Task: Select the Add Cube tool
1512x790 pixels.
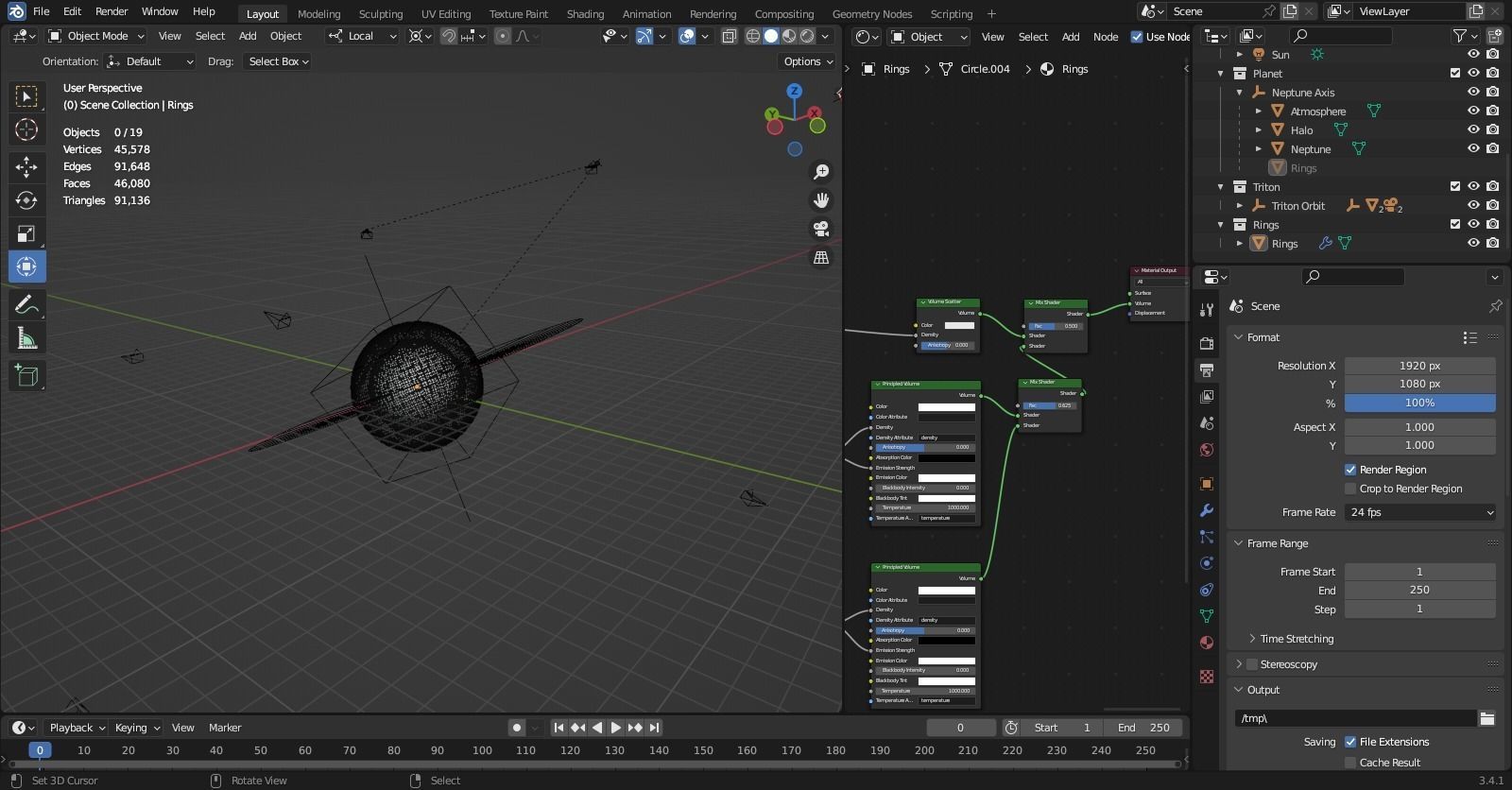Action: (26, 375)
